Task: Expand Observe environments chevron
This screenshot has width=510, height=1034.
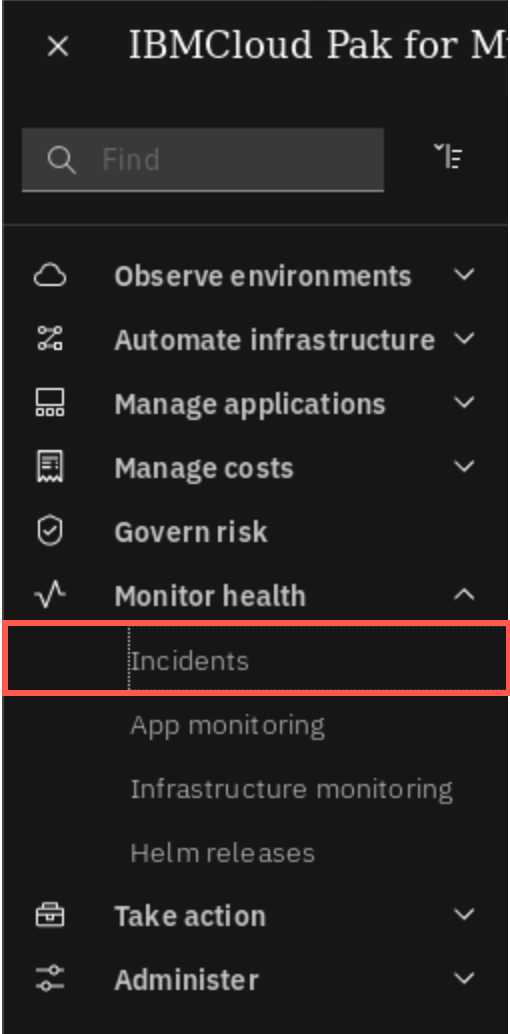Action: point(464,275)
